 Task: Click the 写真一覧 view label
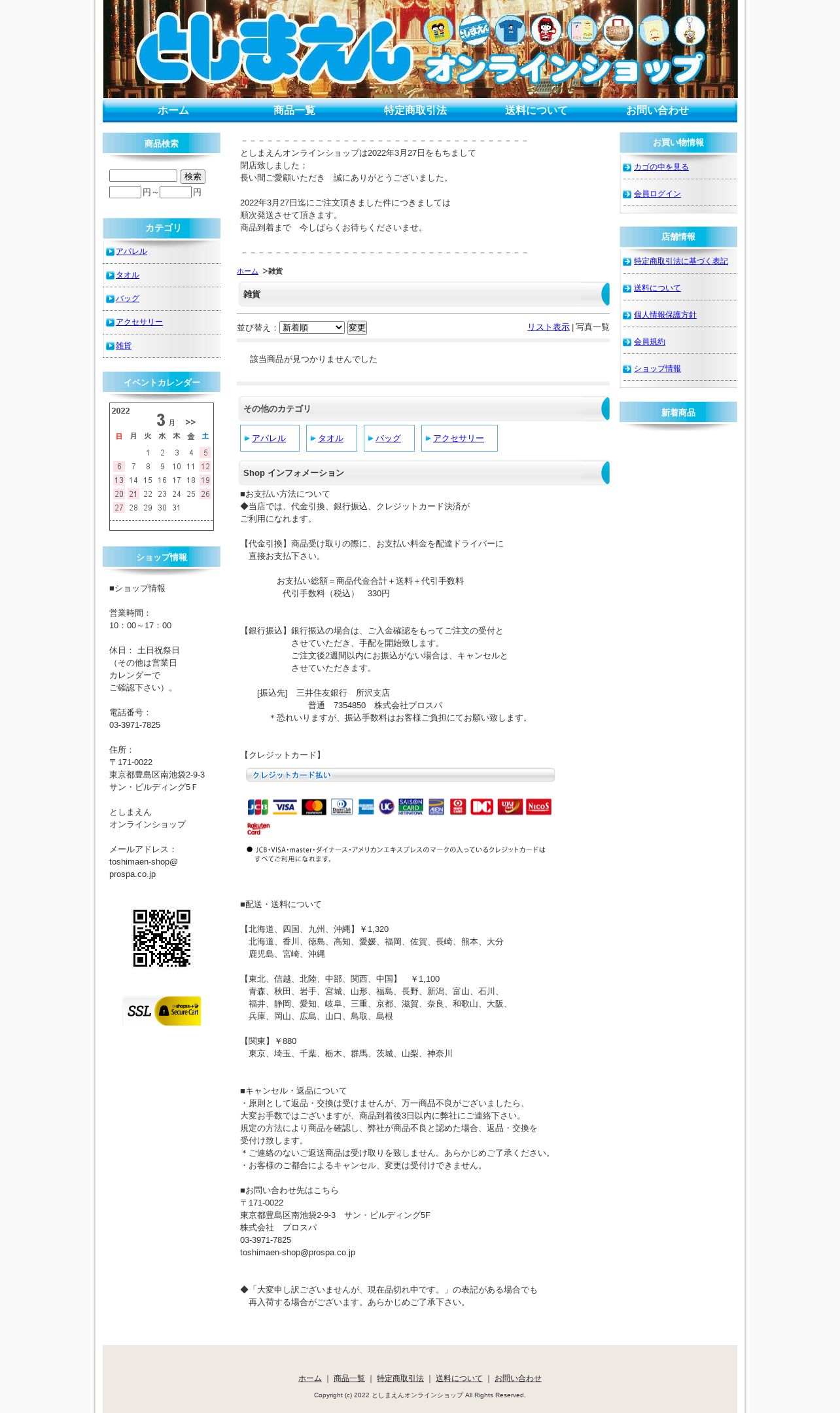tap(592, 327)
